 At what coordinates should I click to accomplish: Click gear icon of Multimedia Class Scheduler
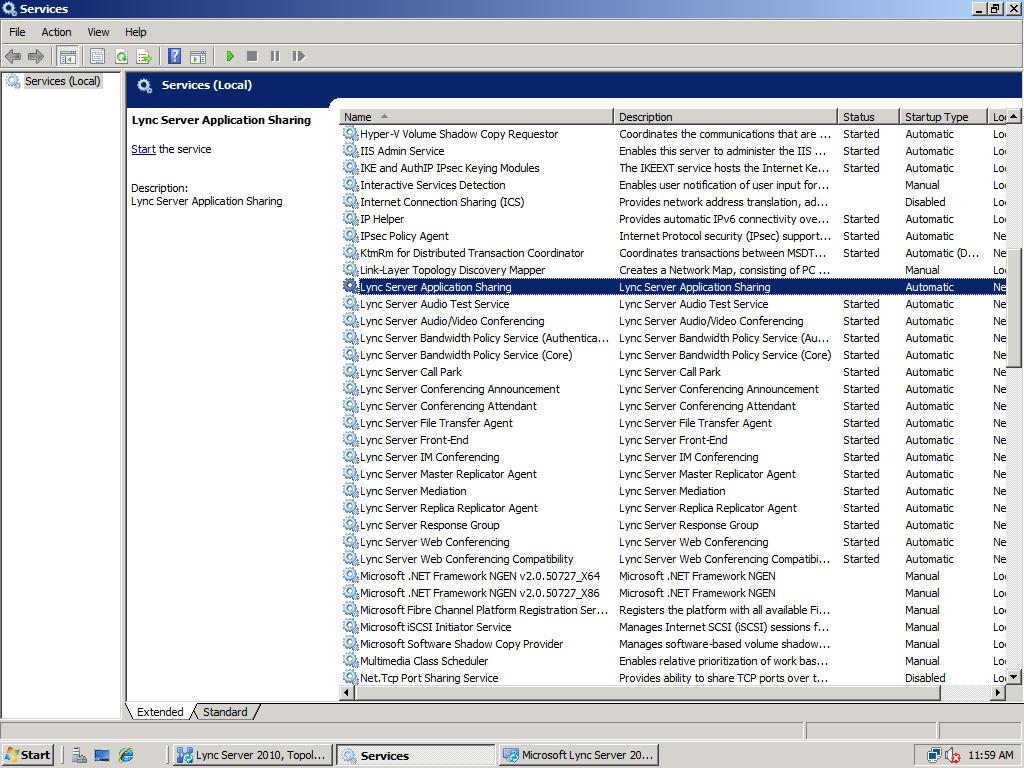point(351,660)
